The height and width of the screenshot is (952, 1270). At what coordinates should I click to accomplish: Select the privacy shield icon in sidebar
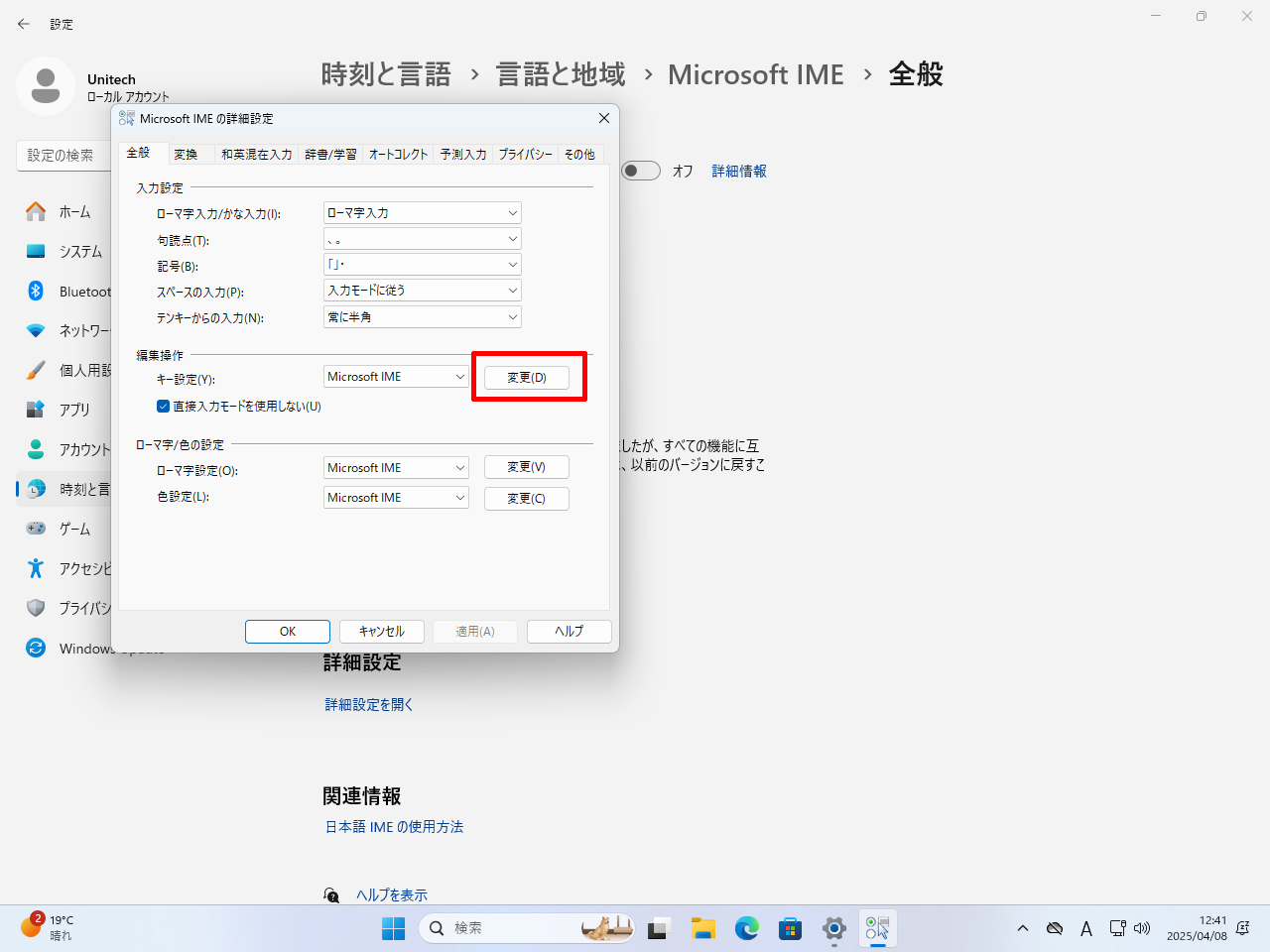pos(36,608)
